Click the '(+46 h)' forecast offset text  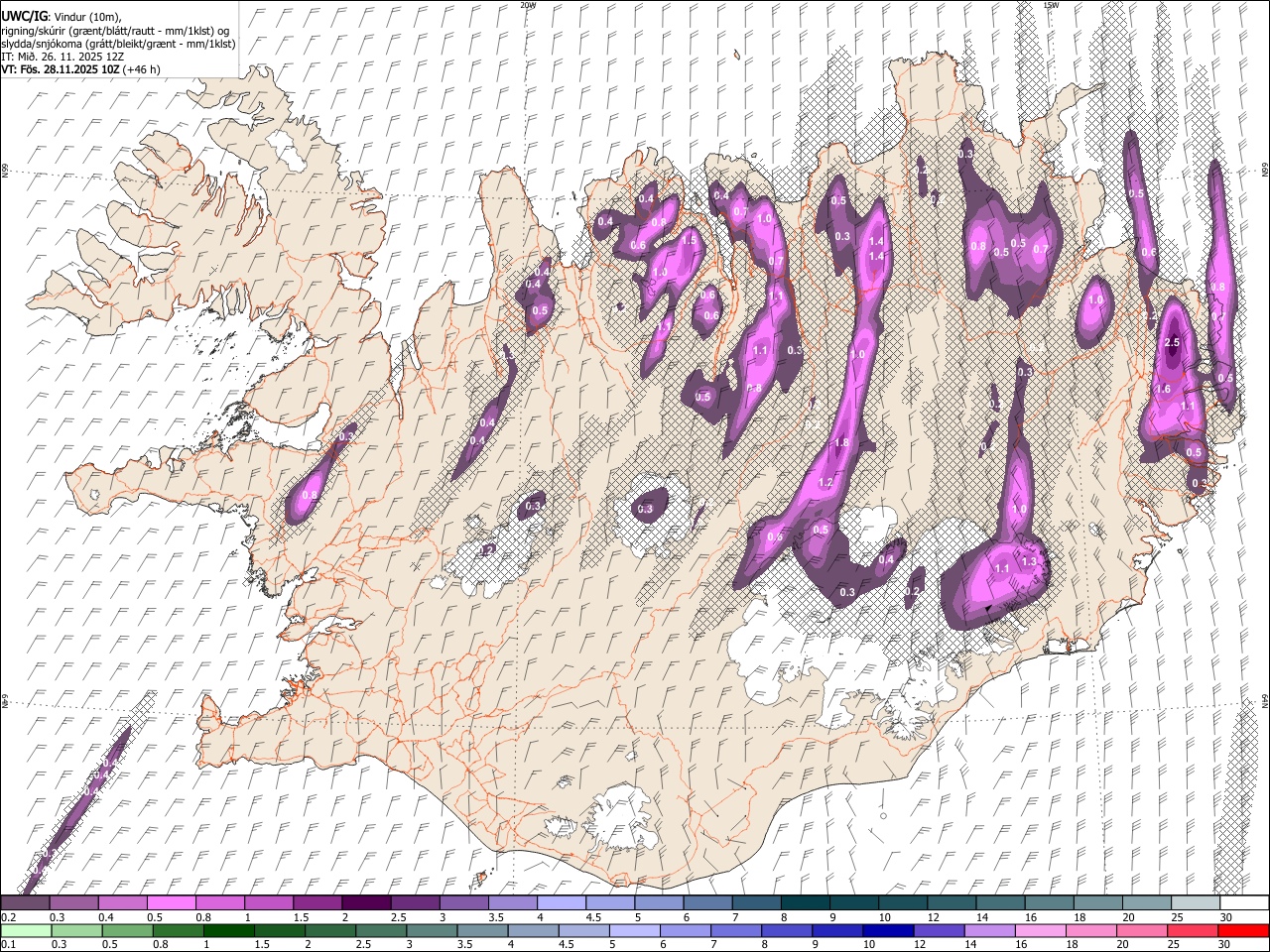pyautogui.click(x=141, y=69)
